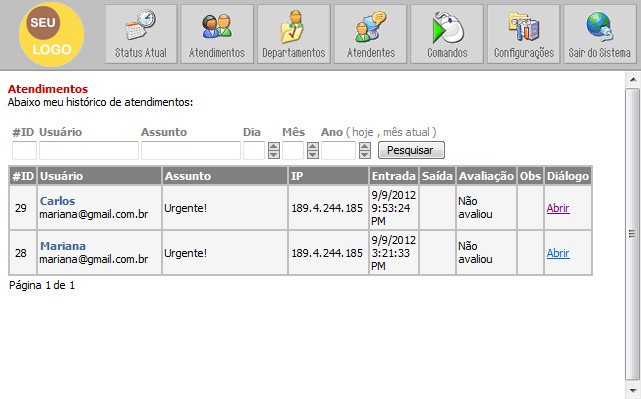Screen dimensions: 641x399
Task: Click the SEU LOGO image
Action: point(52,35)
